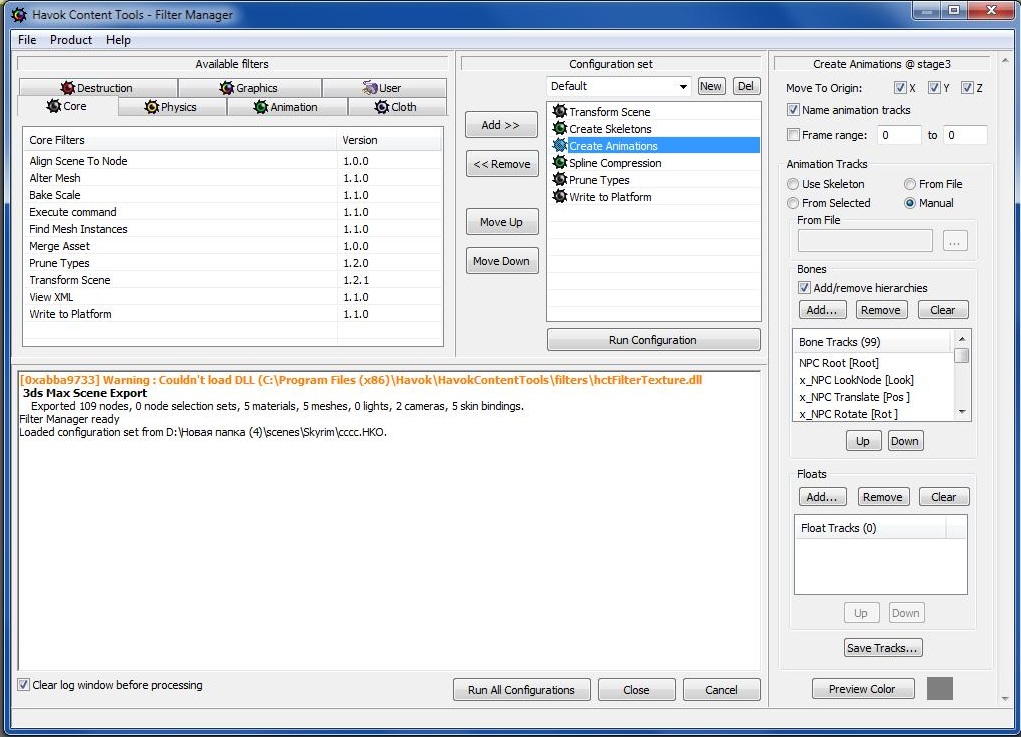Viewport: 1021px width, 737px height.
Task: Select the Manual animation tracks option
Action: 910,203
